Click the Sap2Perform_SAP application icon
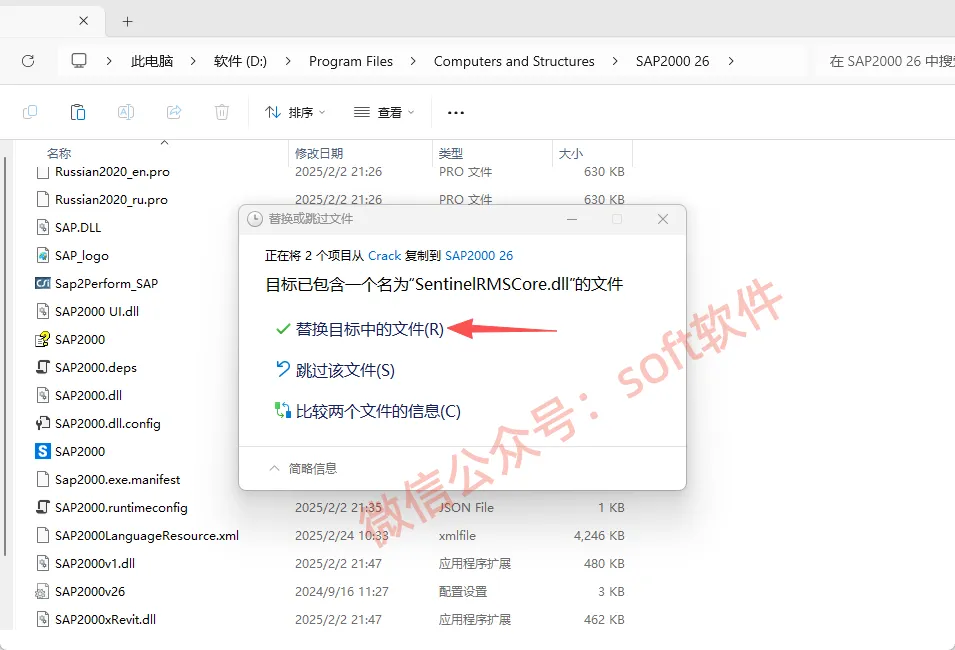955x650 pixels. pyautogui.click(x=43, y=283)
